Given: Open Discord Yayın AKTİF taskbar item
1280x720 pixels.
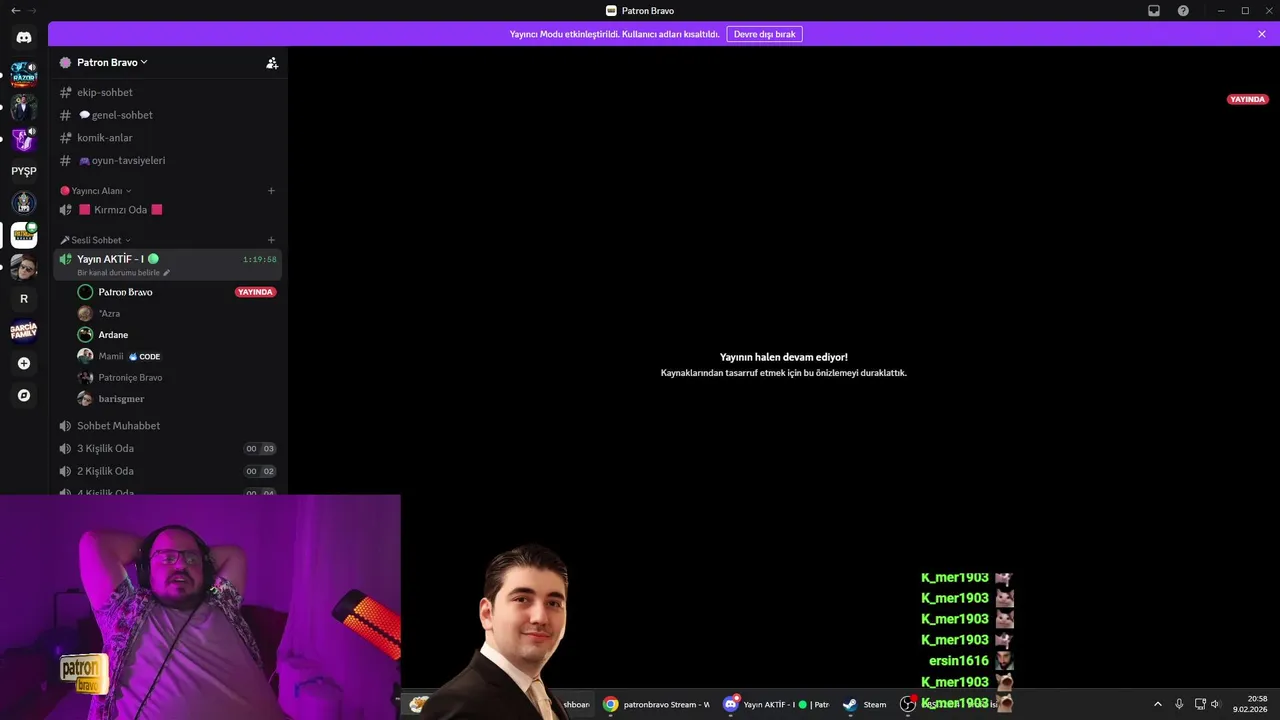Looking at the screenshot, I should coord(777,704).
